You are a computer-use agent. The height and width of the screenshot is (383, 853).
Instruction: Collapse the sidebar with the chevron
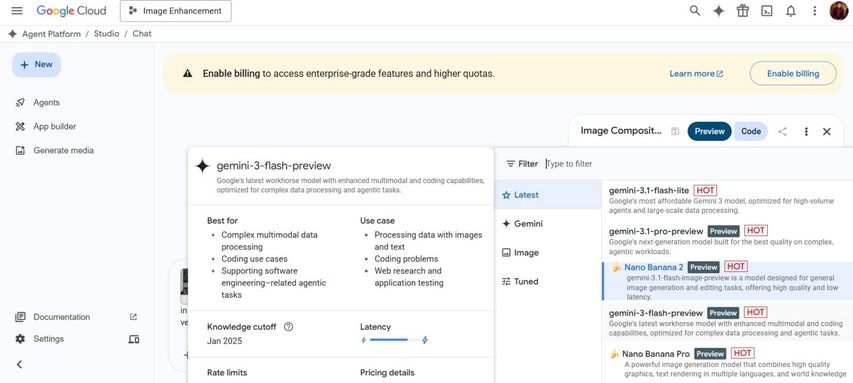[19, 365]
